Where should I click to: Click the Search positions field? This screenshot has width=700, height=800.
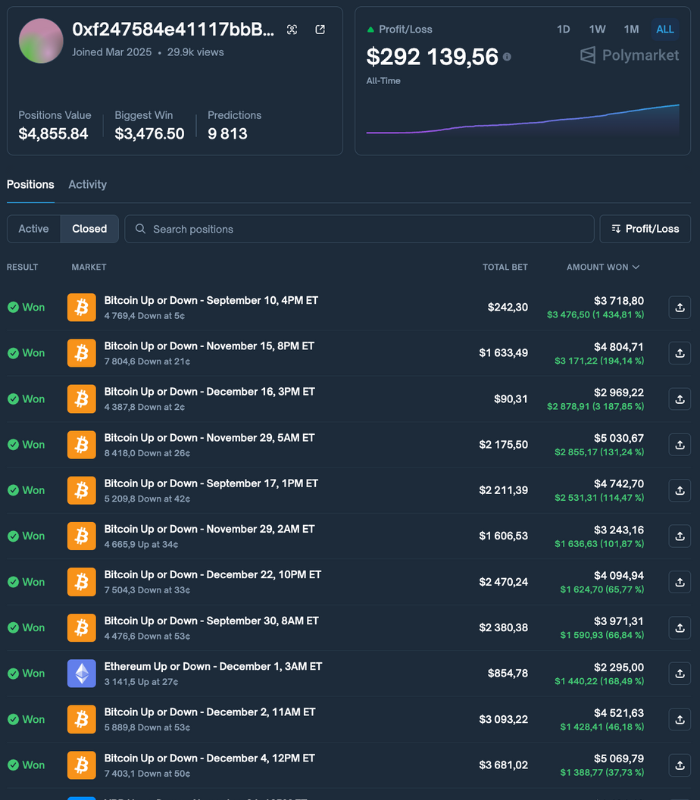click(359, 229)
